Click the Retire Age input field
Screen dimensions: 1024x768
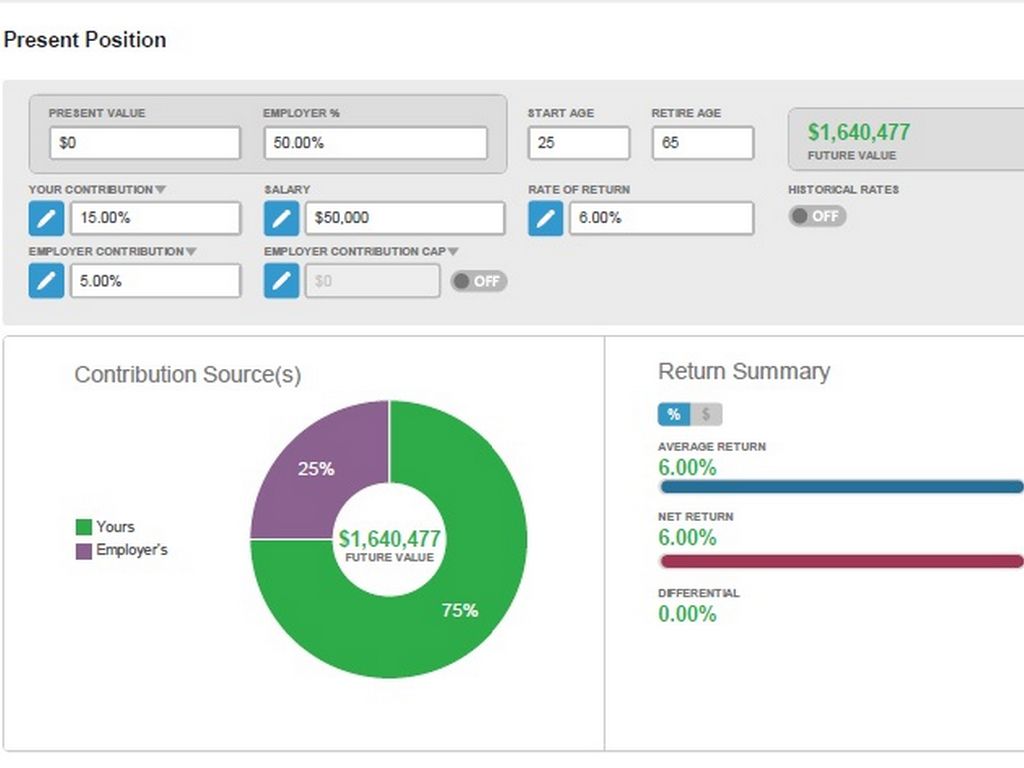[x=702, y=143]
